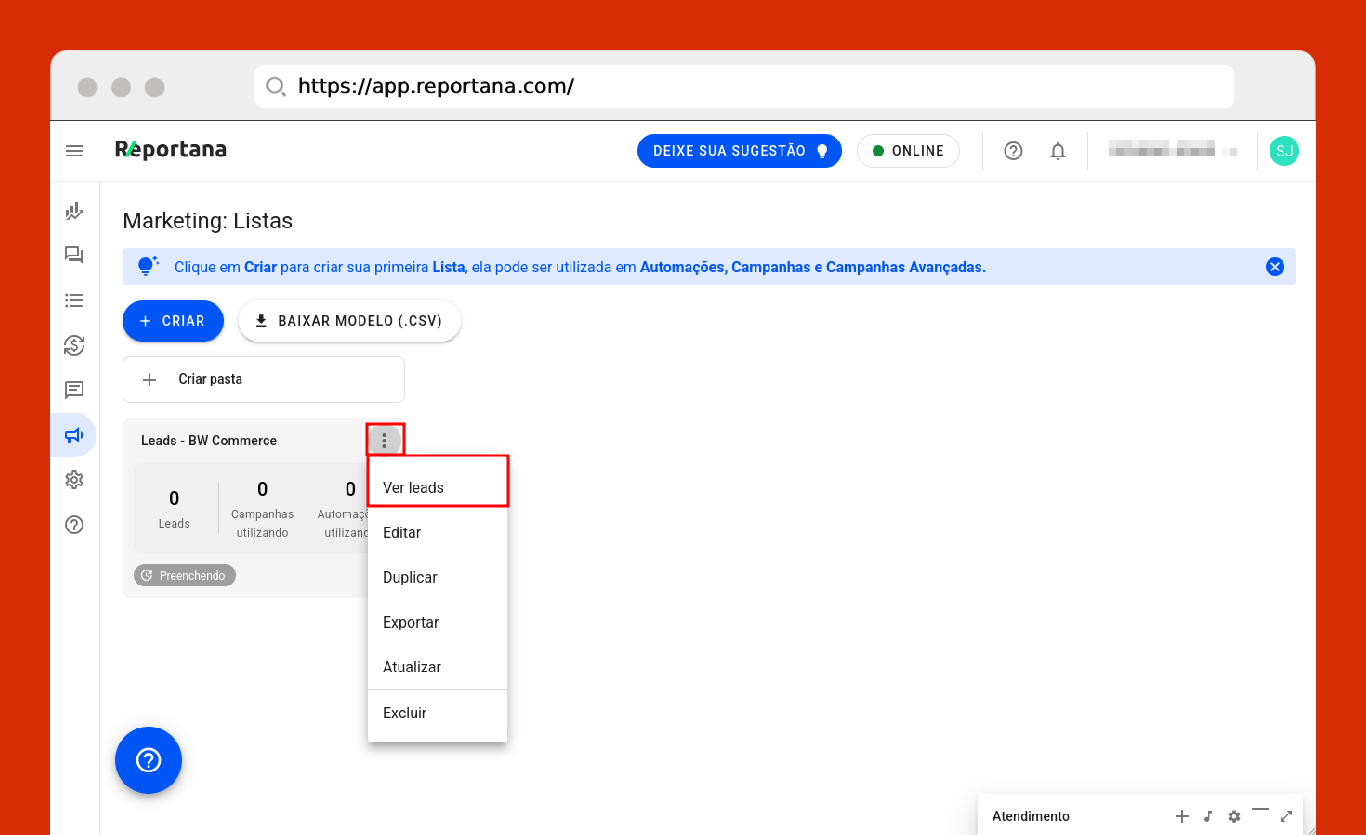1366x835 pixels.
Task: Click the notifications bell icon
Action: (x=1057, y=151)
